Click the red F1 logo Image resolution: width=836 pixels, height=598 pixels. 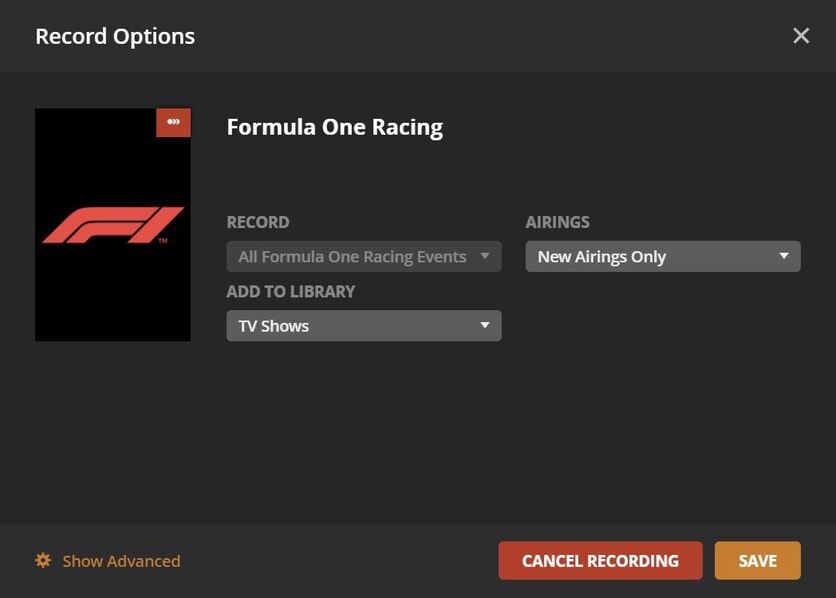112,225
